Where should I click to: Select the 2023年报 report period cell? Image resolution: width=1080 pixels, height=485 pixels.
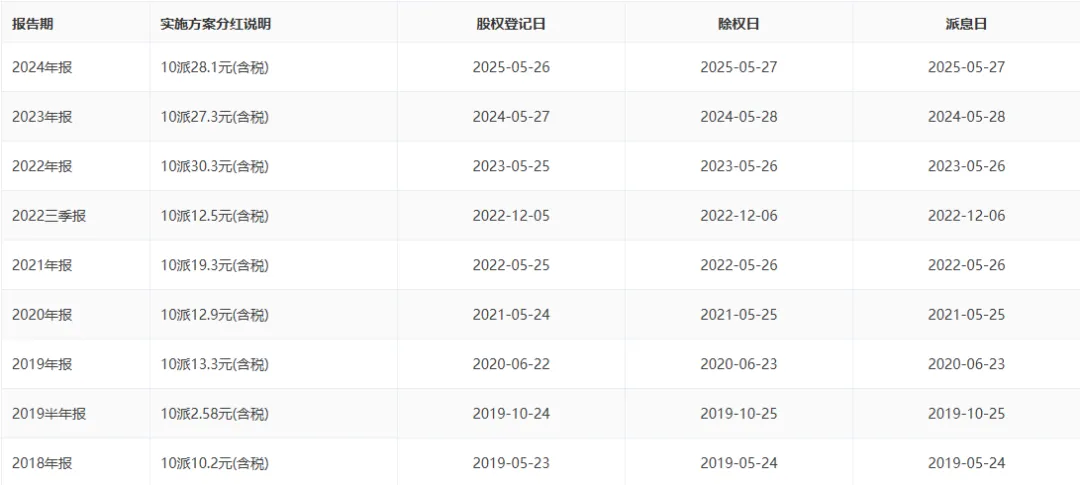coord(42,116)
